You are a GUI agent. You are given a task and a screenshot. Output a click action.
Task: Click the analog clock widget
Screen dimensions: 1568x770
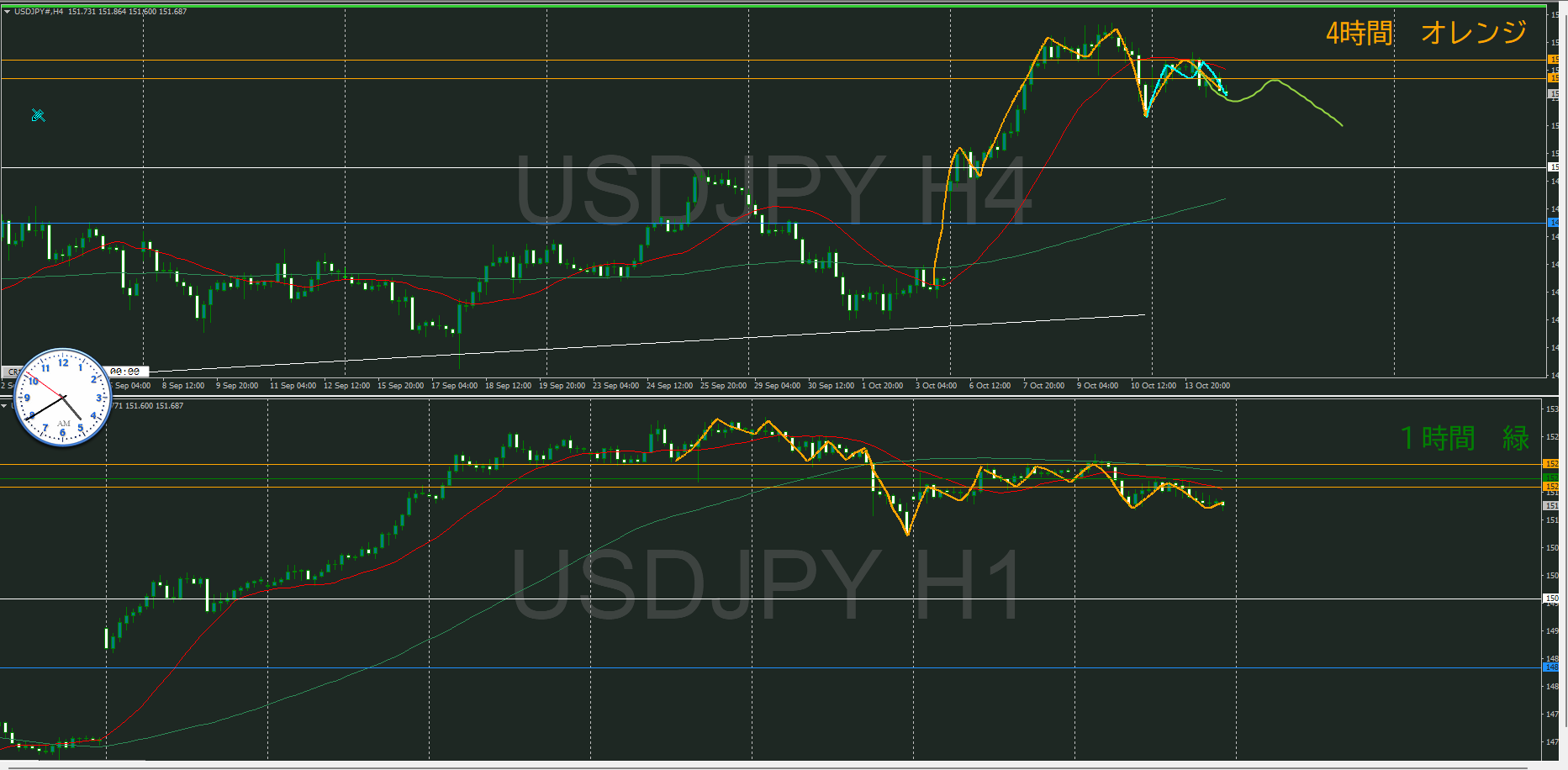(x=63, y=398)
